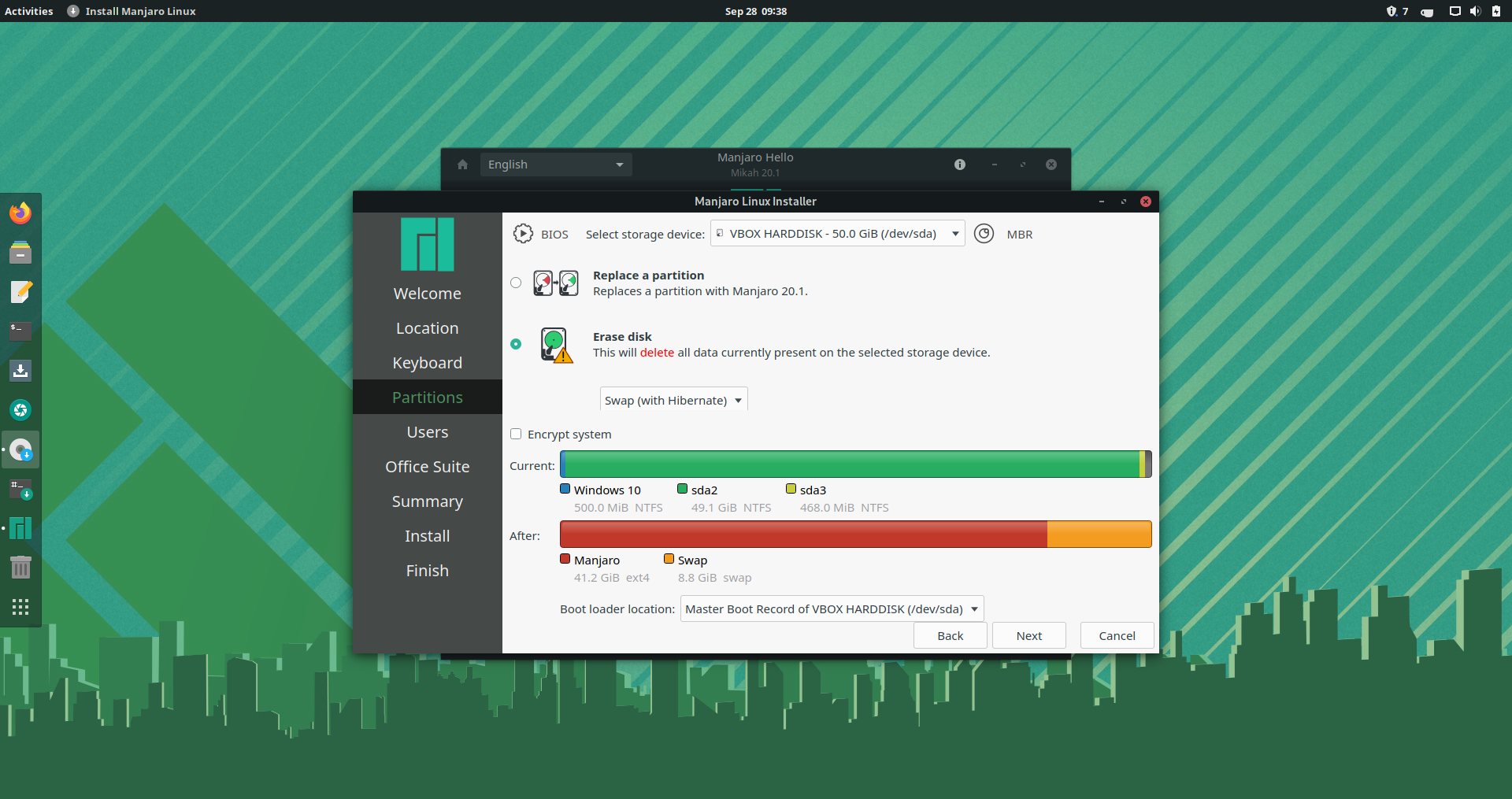Click green sda2 segment in Current bar

852,464
